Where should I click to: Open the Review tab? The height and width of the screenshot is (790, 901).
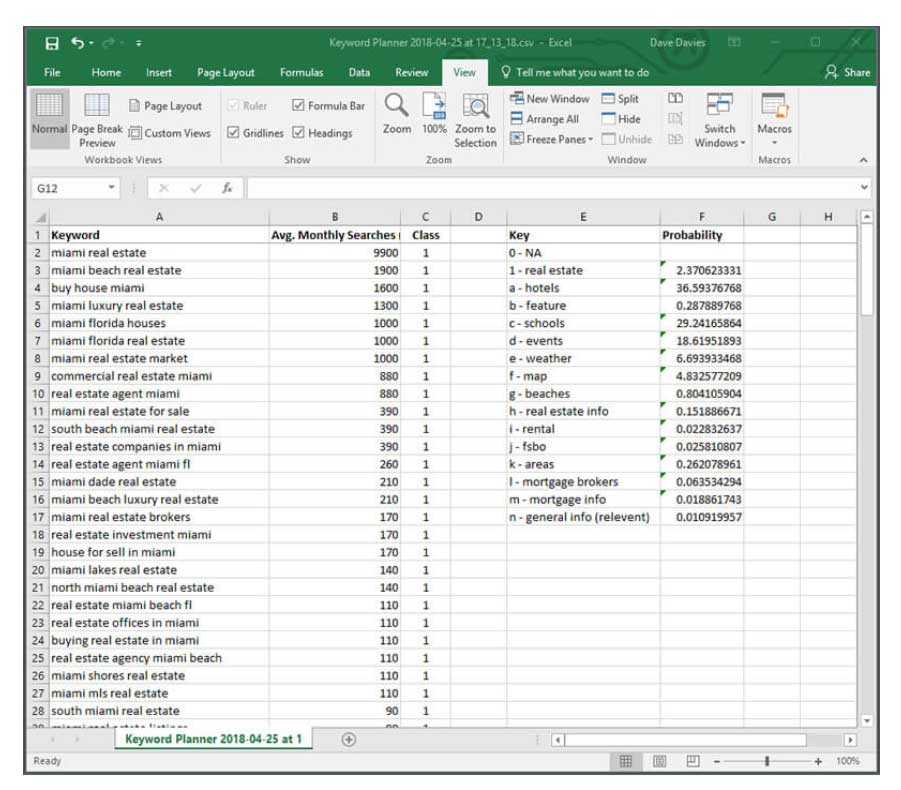411,72
